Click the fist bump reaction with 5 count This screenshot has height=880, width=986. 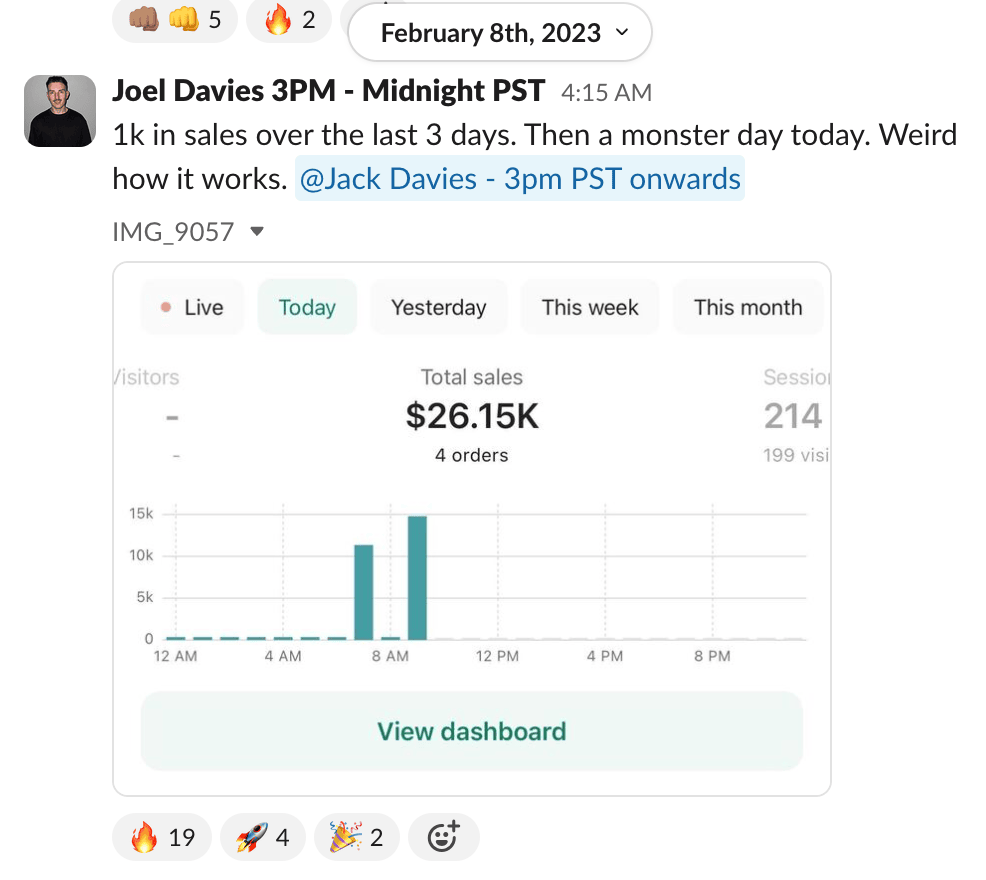[x=175, y=19]
